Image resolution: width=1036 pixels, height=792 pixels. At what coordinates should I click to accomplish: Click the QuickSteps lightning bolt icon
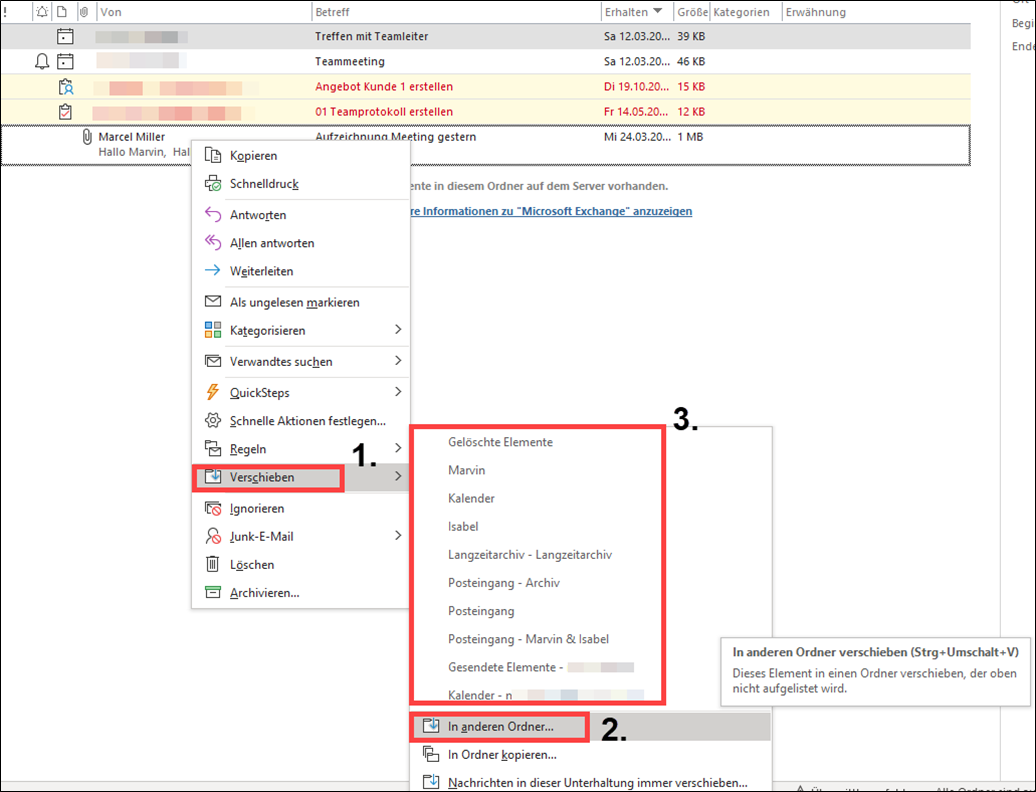coord(213,392)
